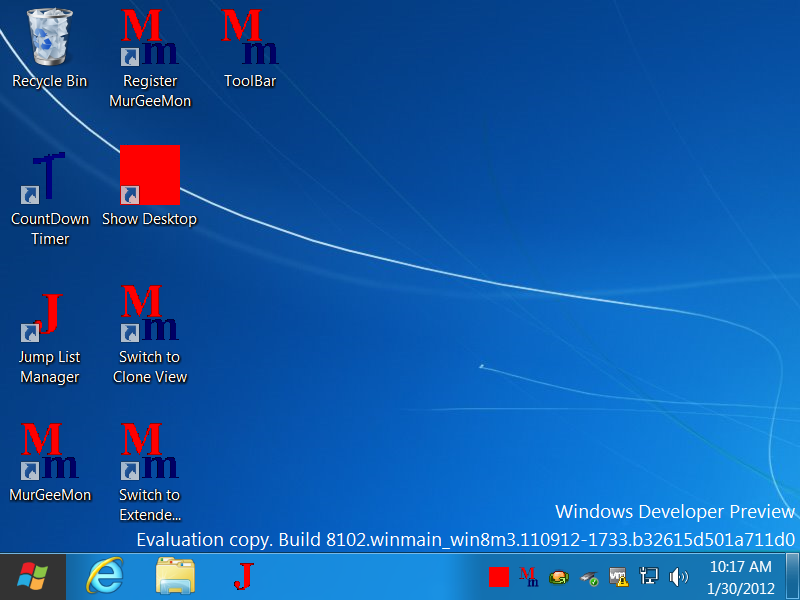Open the network status tray icon

[648, 577]
